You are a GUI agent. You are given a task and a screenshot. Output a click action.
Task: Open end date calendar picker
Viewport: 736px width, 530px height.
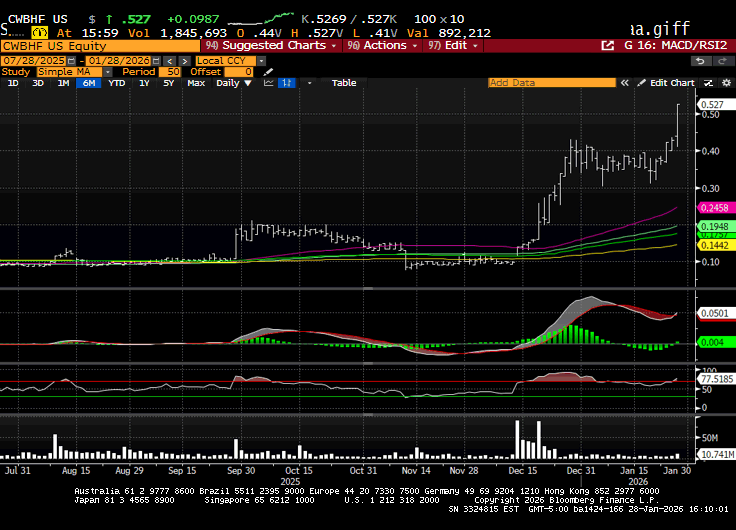pos(156,61)
